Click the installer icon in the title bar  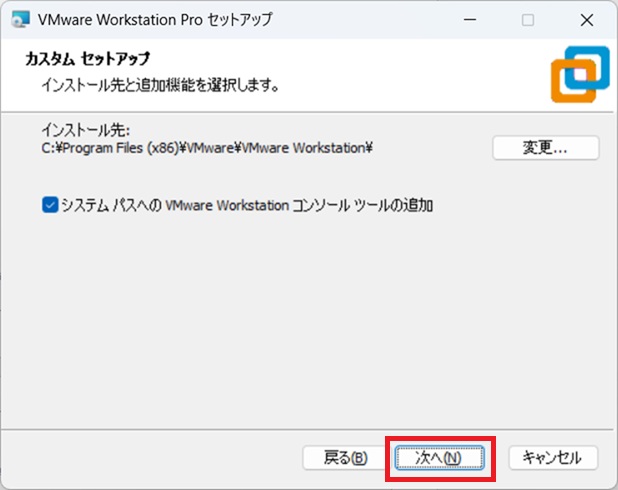(x=20, y=19)
